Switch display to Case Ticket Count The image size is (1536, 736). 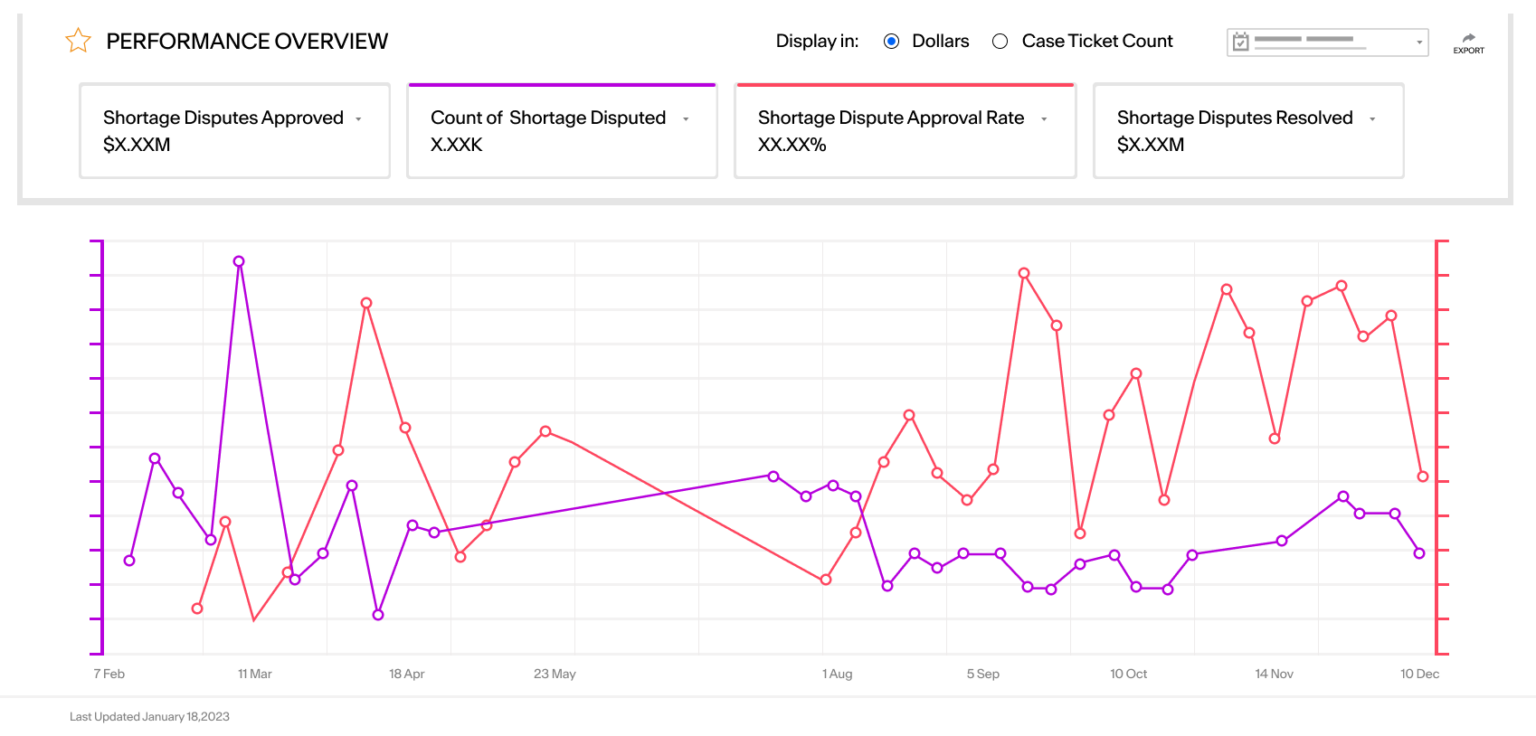coord(1000,42)
